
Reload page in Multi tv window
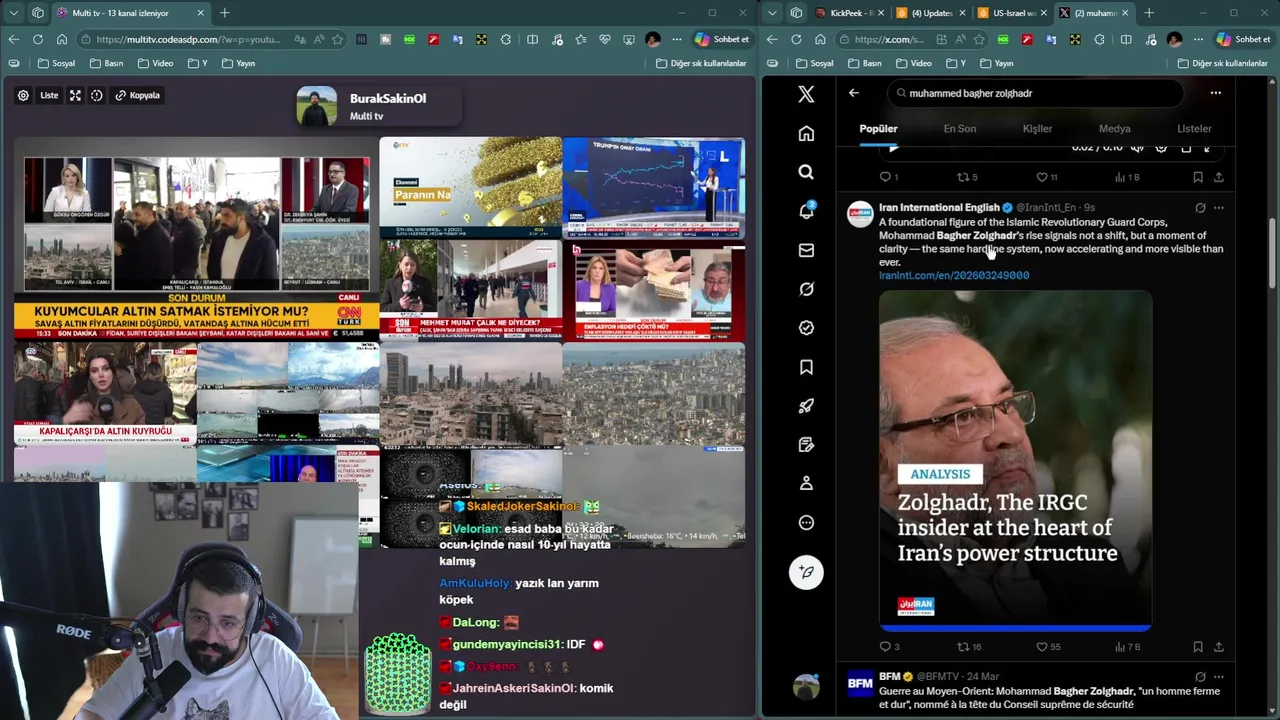(x=37, y=39)
